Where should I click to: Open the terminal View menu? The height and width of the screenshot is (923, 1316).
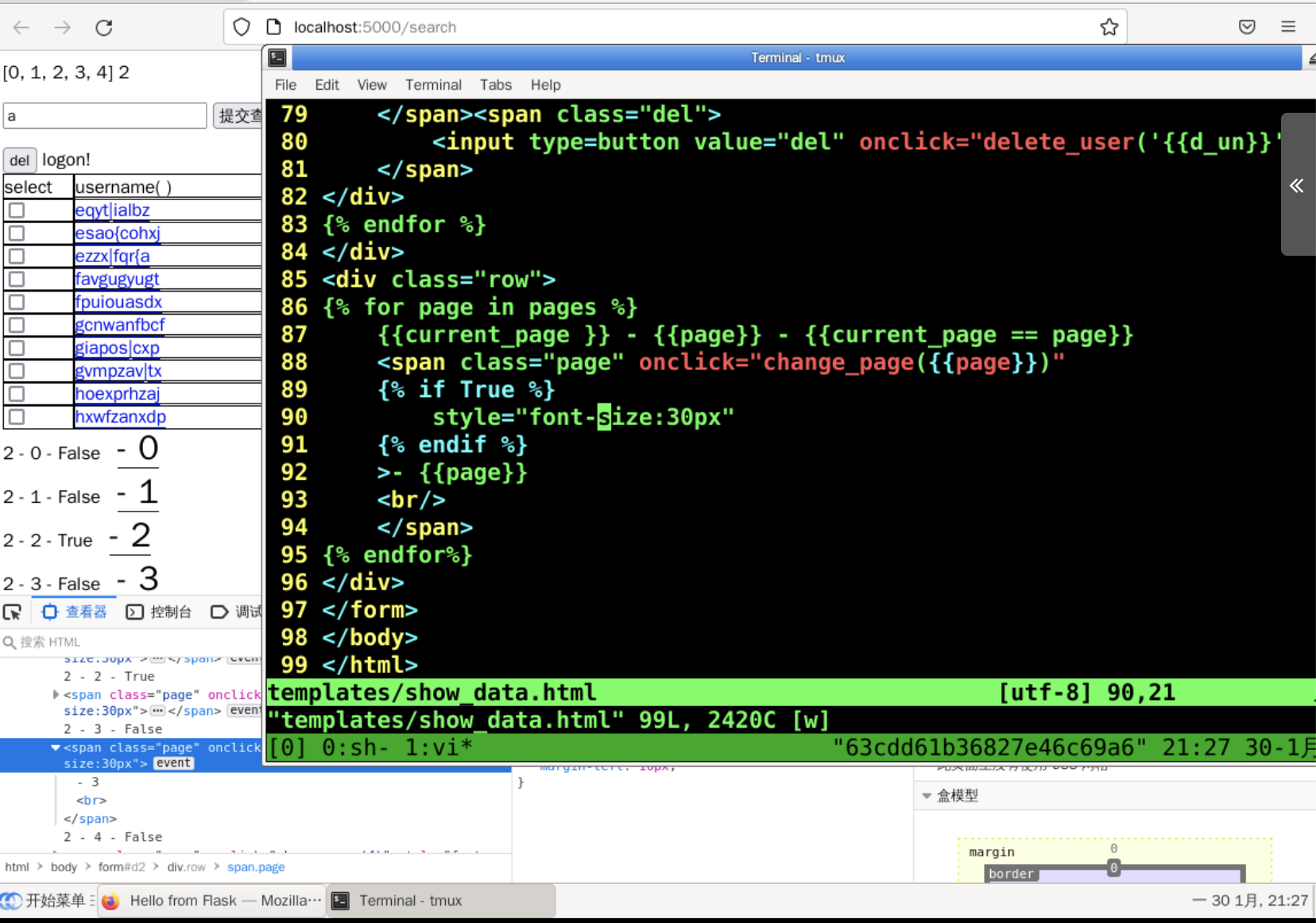point(372,85)
